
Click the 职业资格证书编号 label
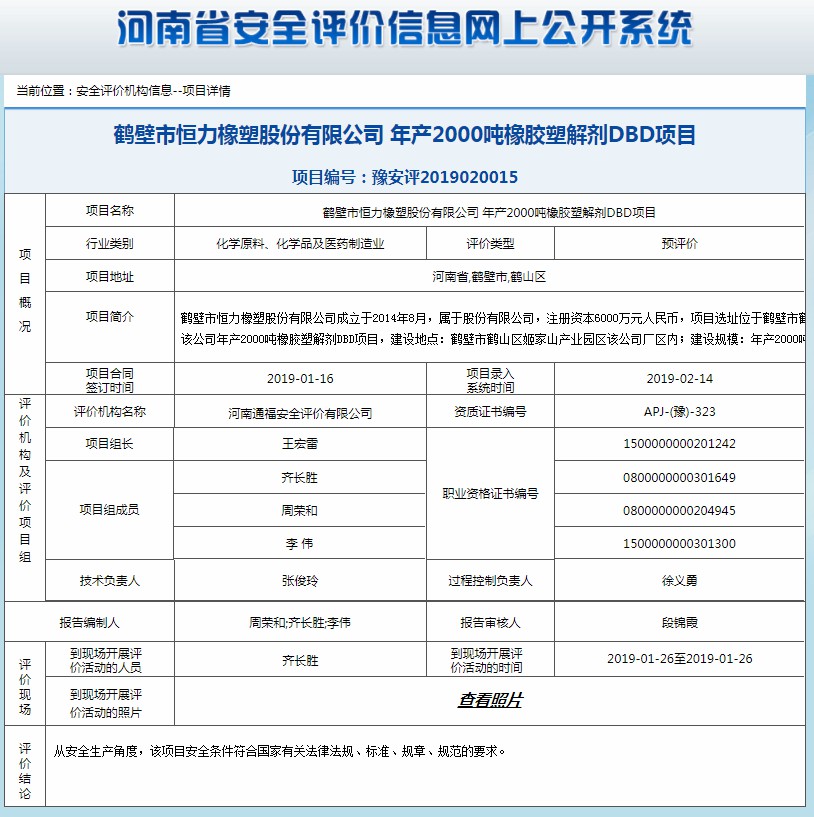click(x=490, y=493)
